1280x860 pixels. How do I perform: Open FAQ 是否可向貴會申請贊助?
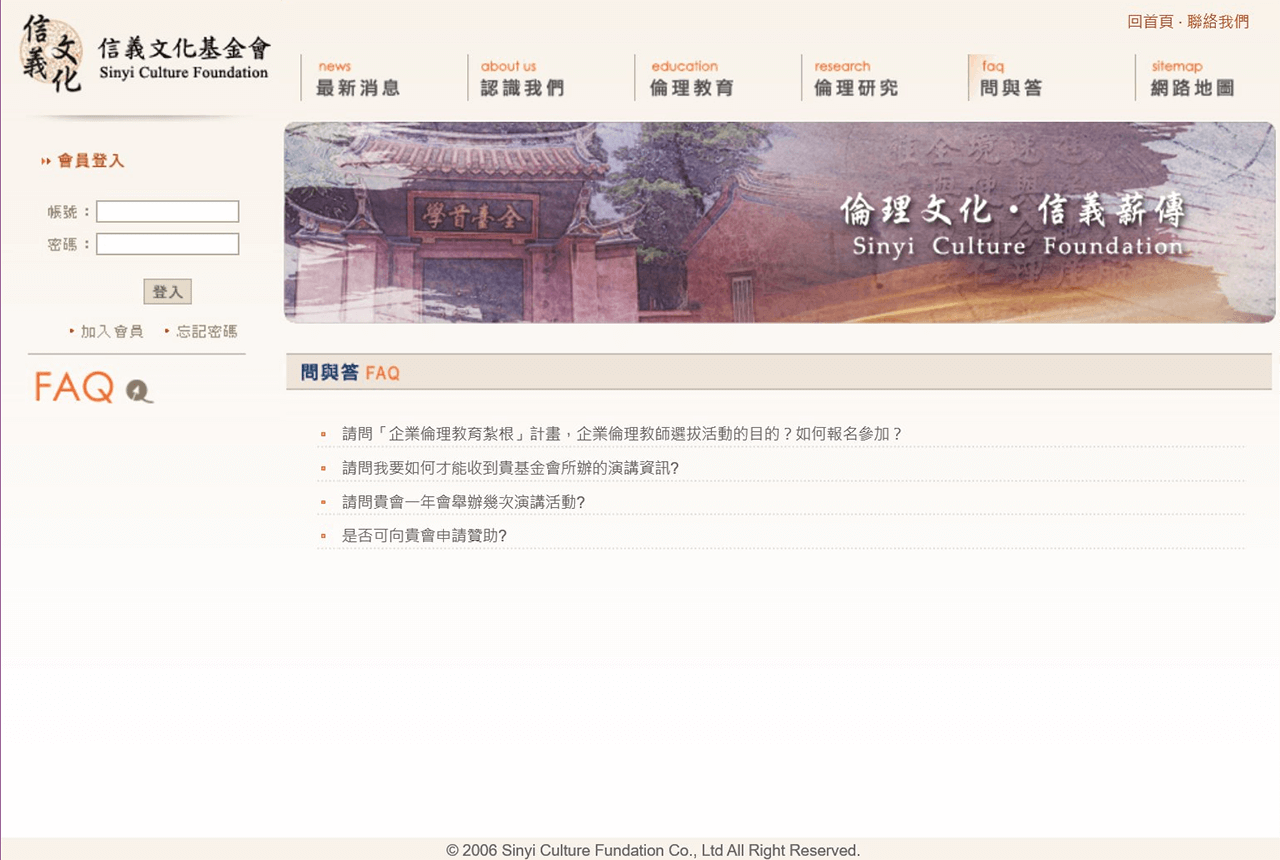(424, 535)
